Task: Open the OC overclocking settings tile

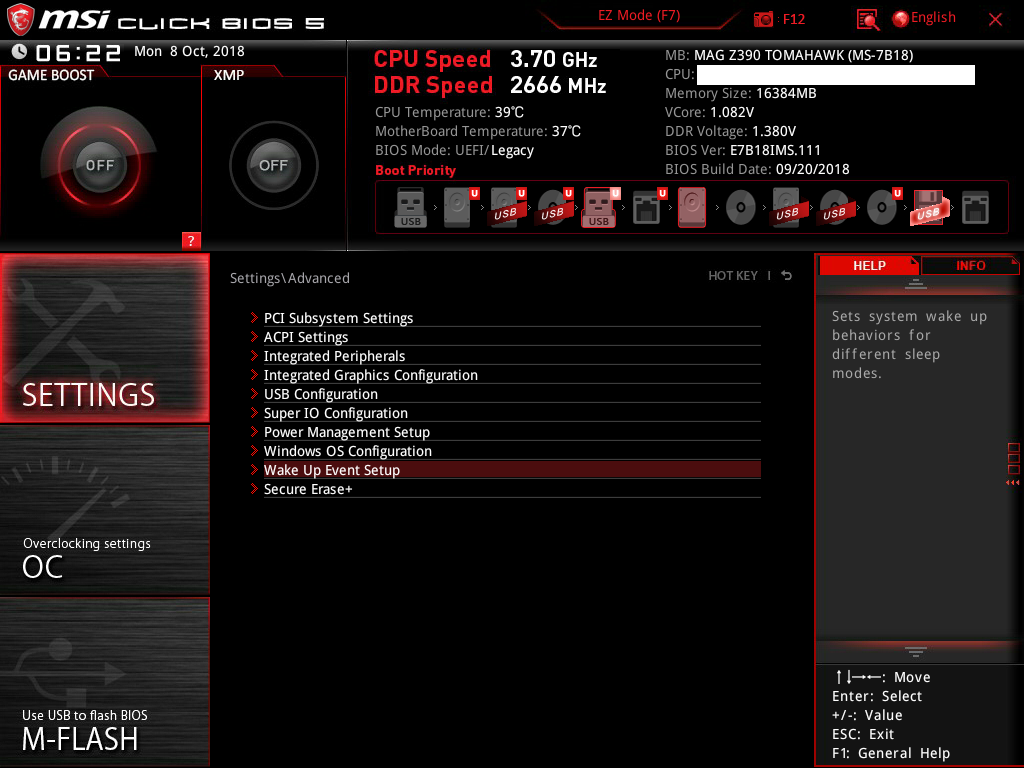Action: pyautogui.click(x=104, y=510)
